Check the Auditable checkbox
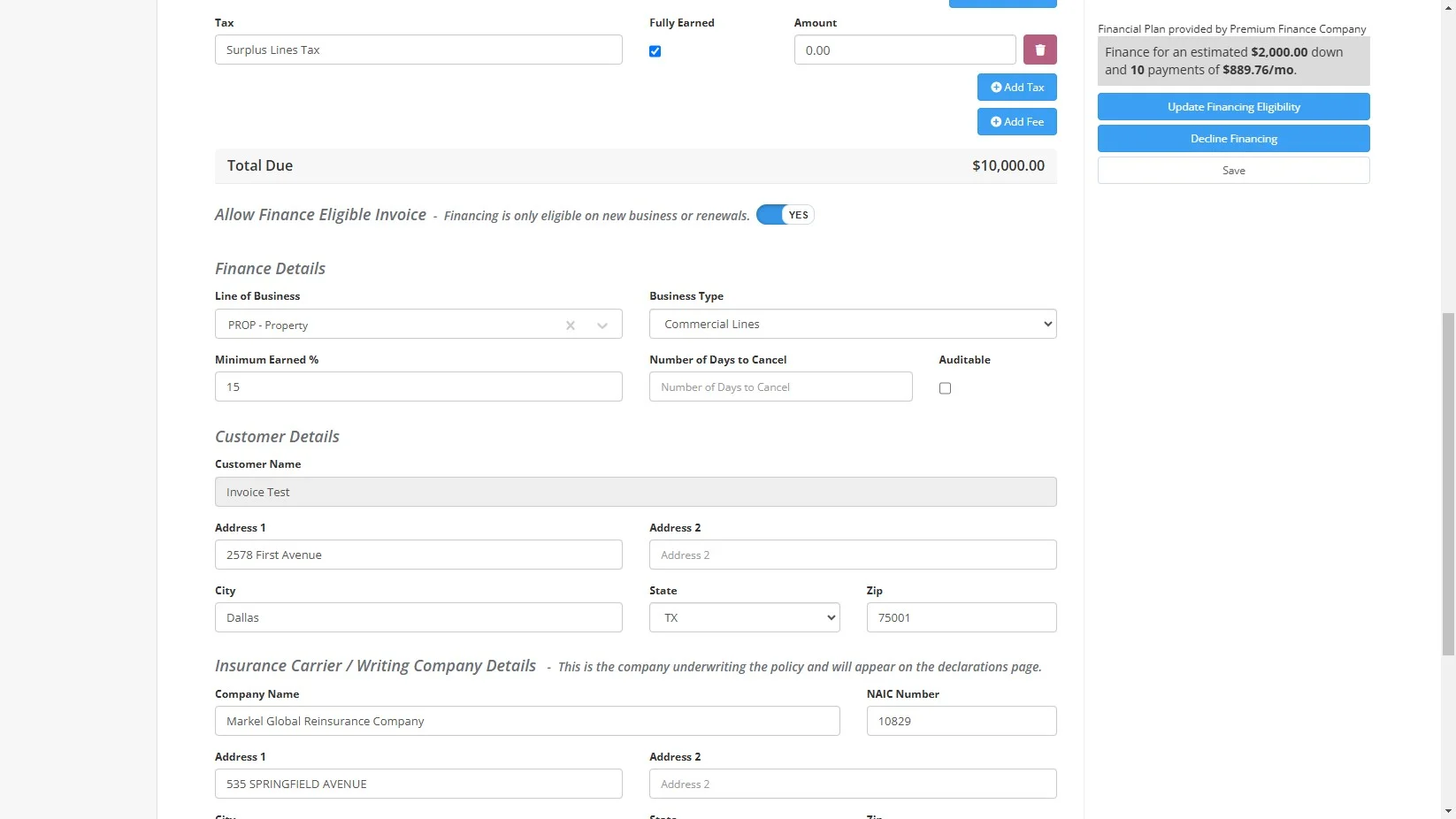The width and height of the screenshot is (1456, 819). coord(945,388)
